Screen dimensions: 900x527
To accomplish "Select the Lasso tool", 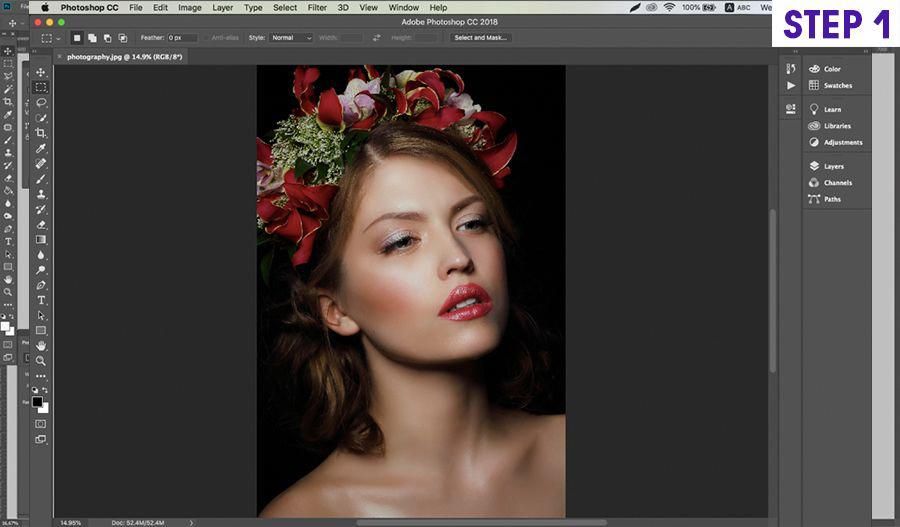I will [x=41, y=103].
